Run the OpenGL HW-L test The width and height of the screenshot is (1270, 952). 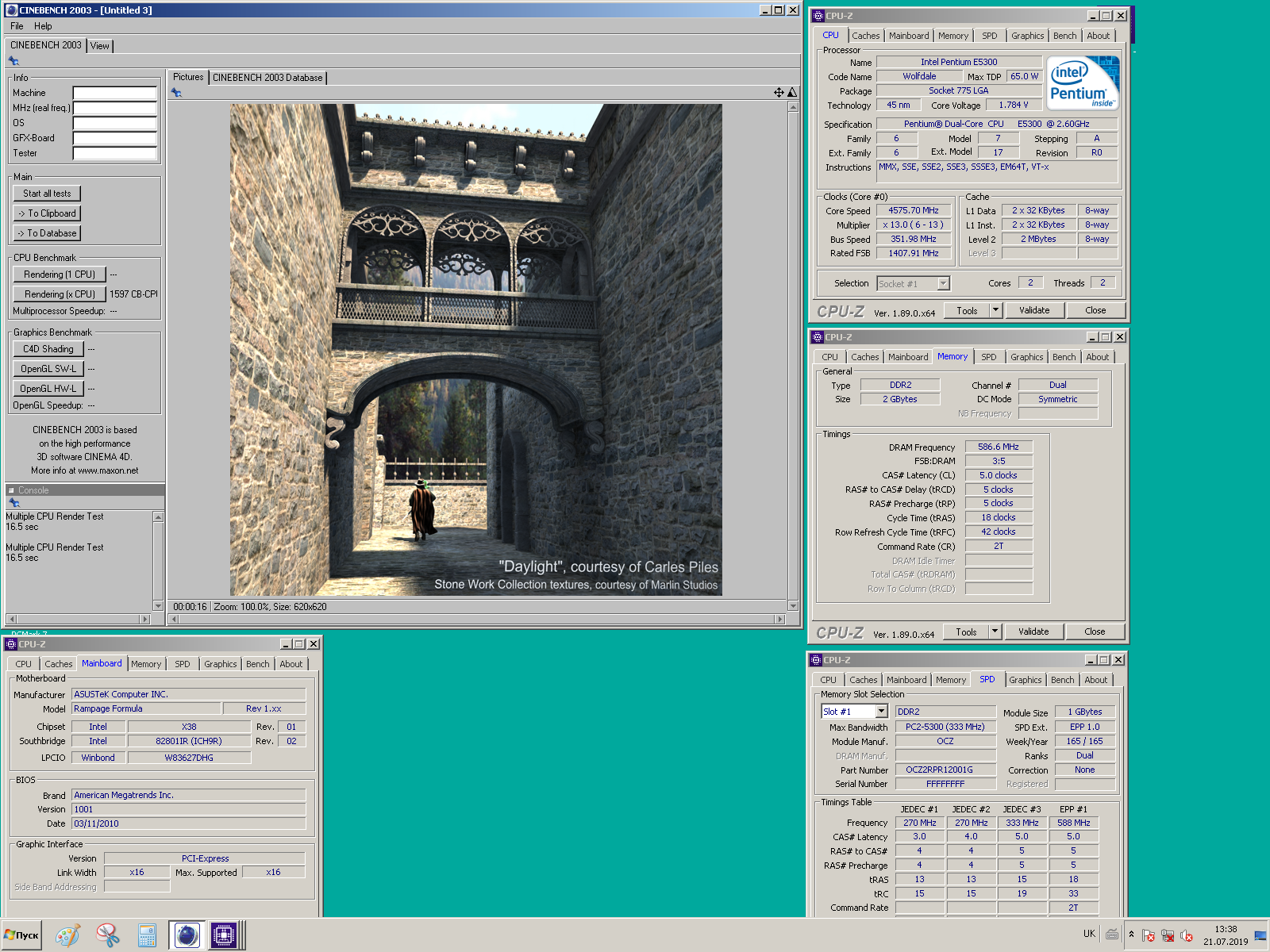48,389
